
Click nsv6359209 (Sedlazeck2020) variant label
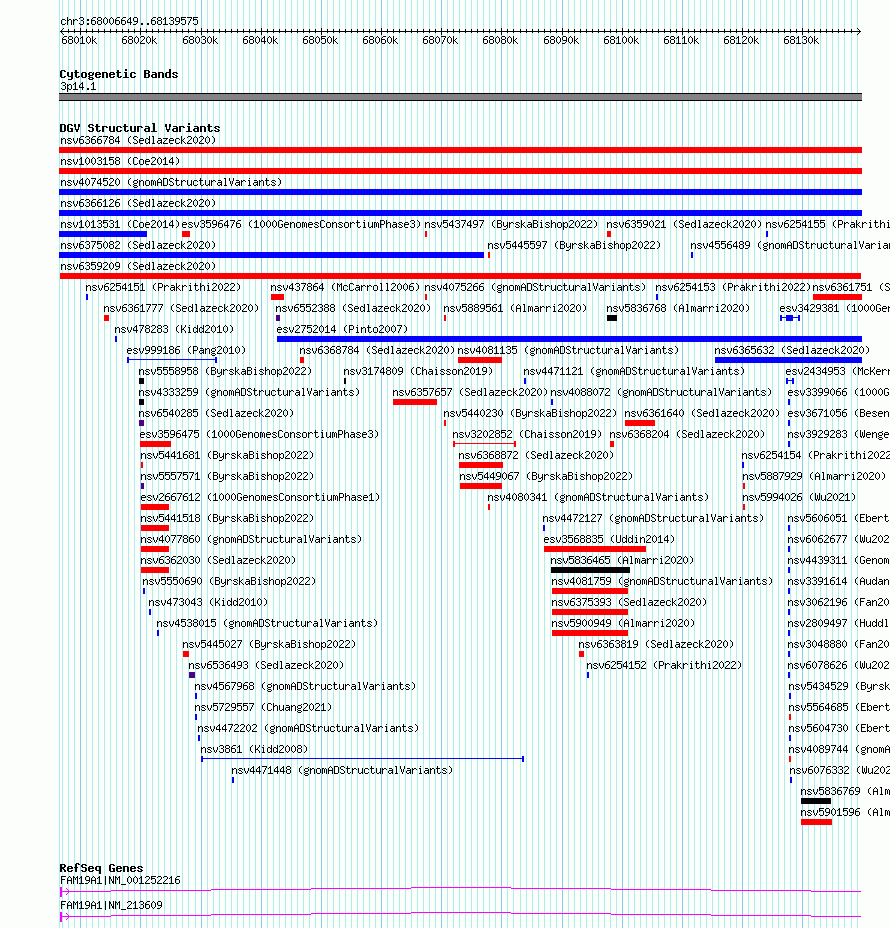(138, 266)
